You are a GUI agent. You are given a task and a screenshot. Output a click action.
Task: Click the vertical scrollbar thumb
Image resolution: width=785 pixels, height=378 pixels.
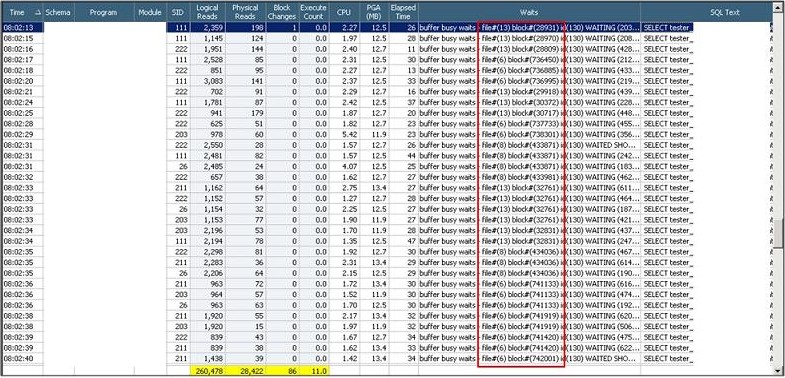[x=777, y=234]
